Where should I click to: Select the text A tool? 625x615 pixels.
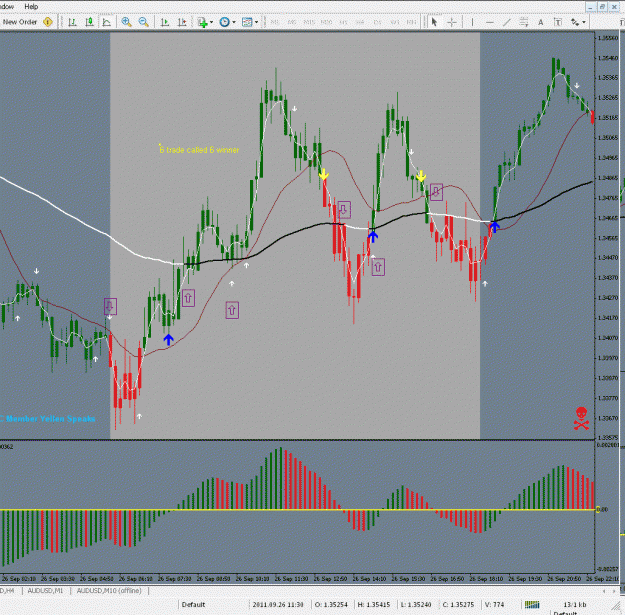click(x=541, y=22)
